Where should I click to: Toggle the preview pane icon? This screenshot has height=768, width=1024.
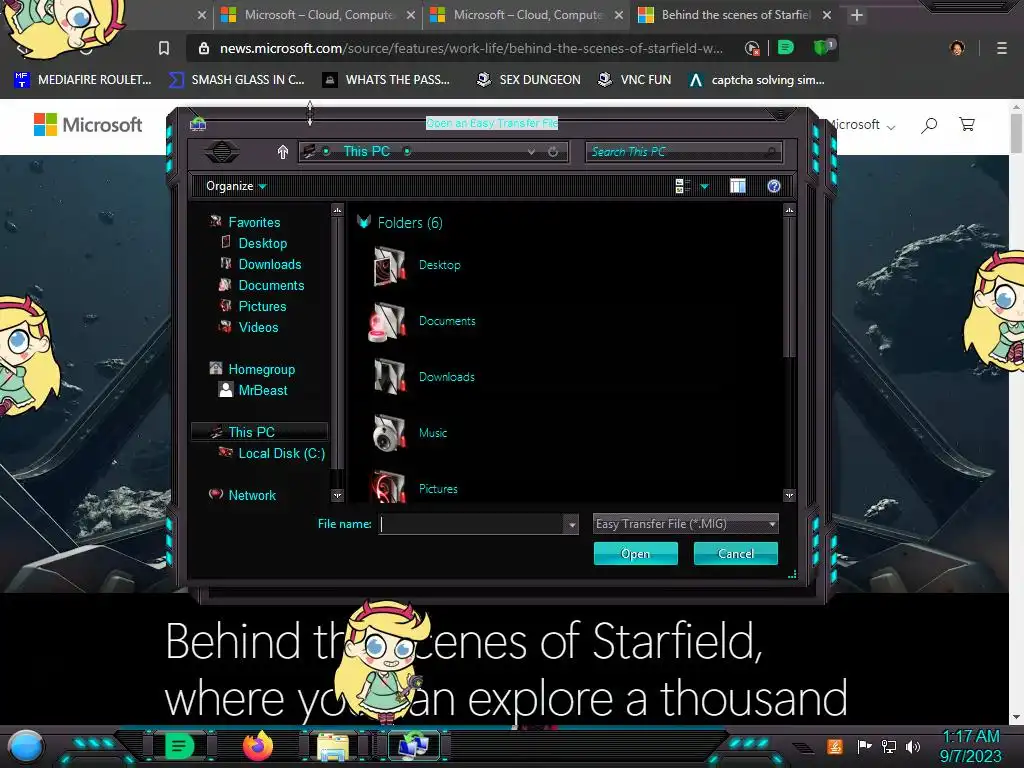click(x=738, y=186)
